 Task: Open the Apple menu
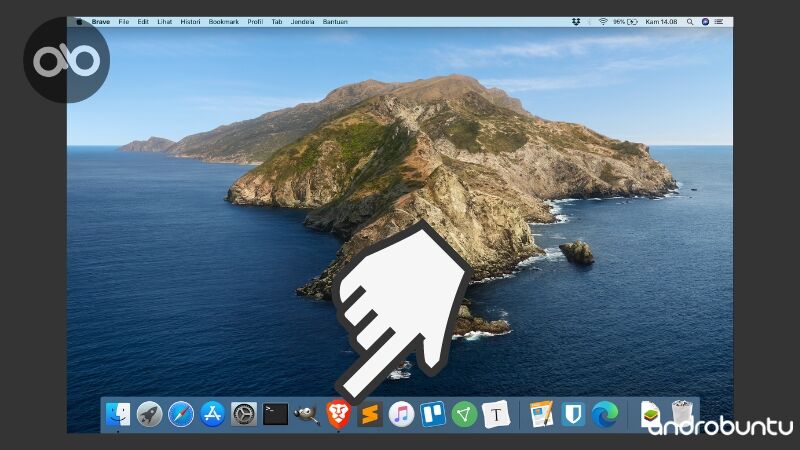click(80, 22)
